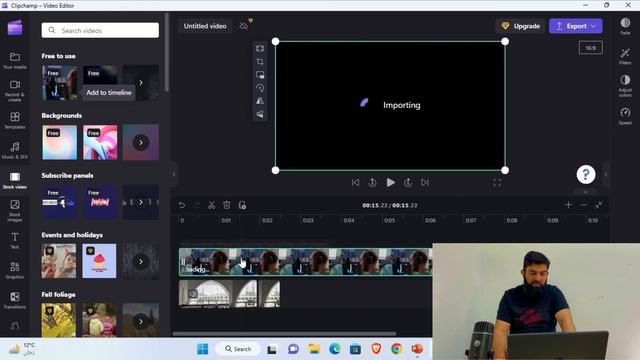
Task: Click the cloud sync disabled icon
Action: (x=244, y=26)
